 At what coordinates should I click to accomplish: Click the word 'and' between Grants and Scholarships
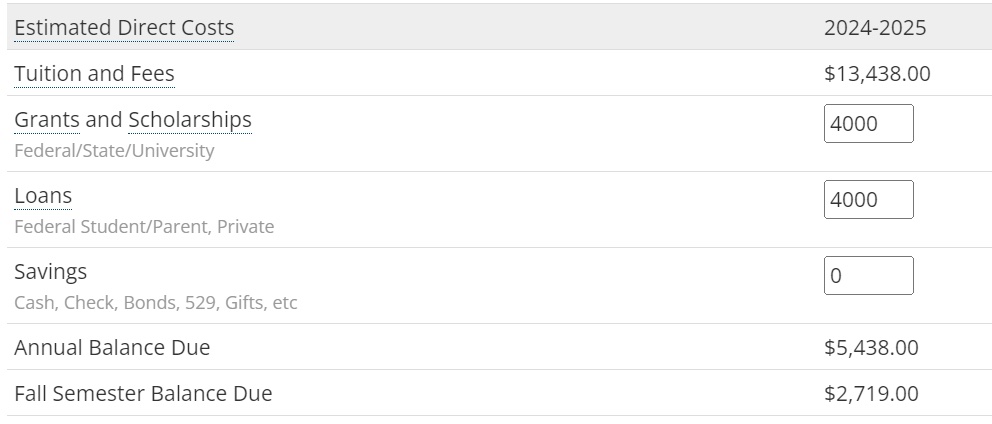click(x=104, y=120)
